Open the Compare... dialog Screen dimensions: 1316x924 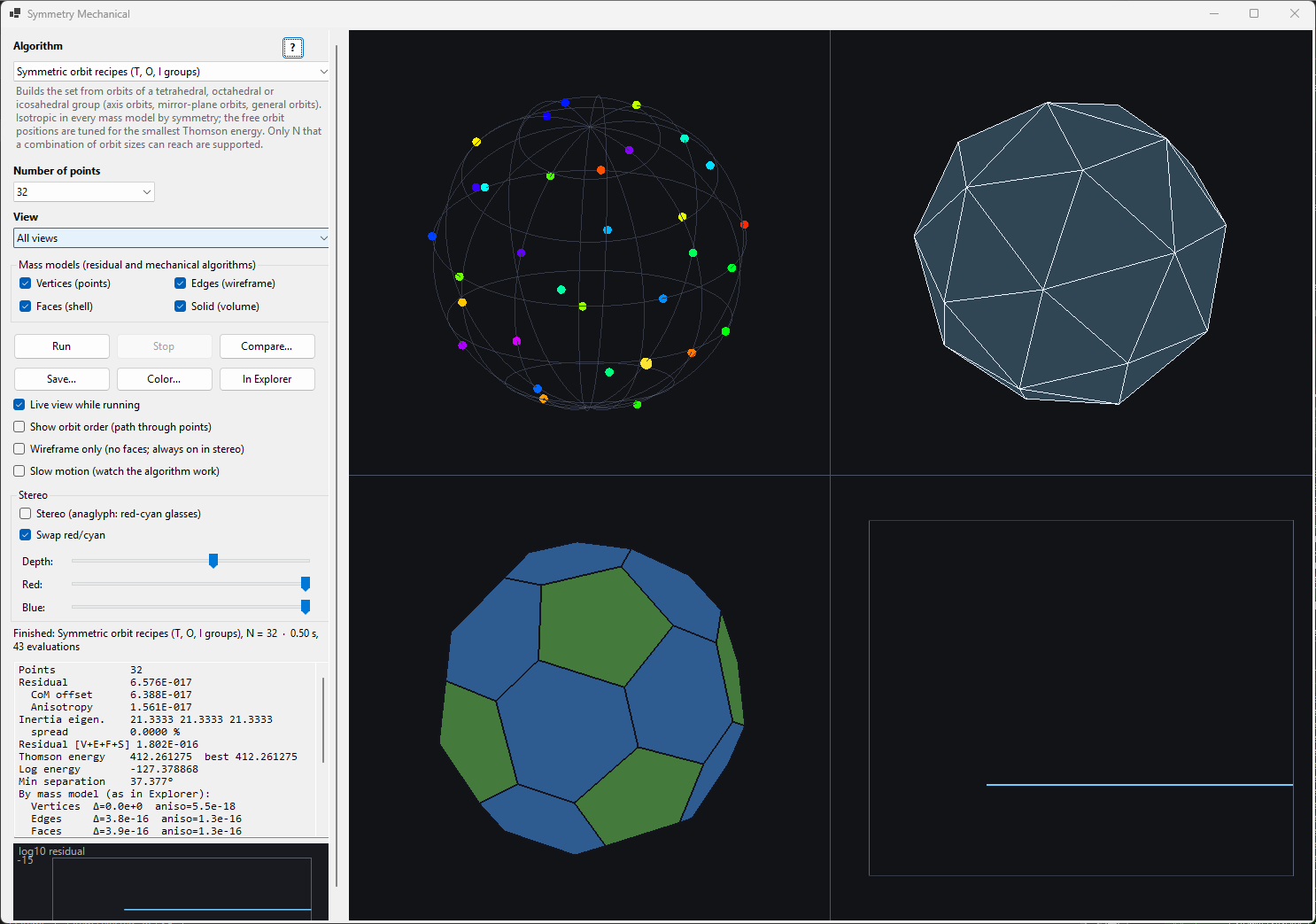click(x=267, y=346)
